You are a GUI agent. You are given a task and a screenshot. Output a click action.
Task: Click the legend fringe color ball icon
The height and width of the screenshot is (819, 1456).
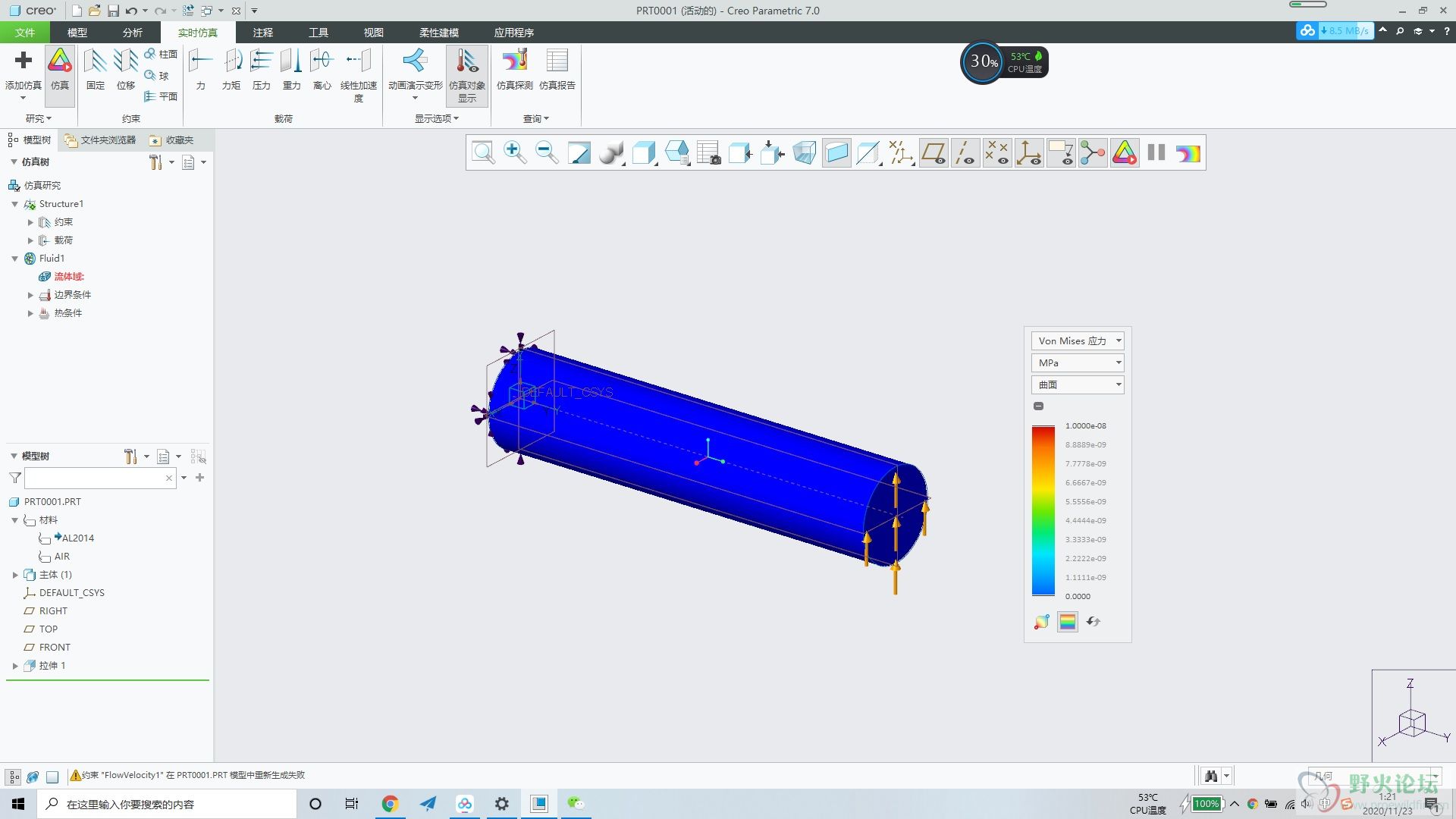[1041, 622]
